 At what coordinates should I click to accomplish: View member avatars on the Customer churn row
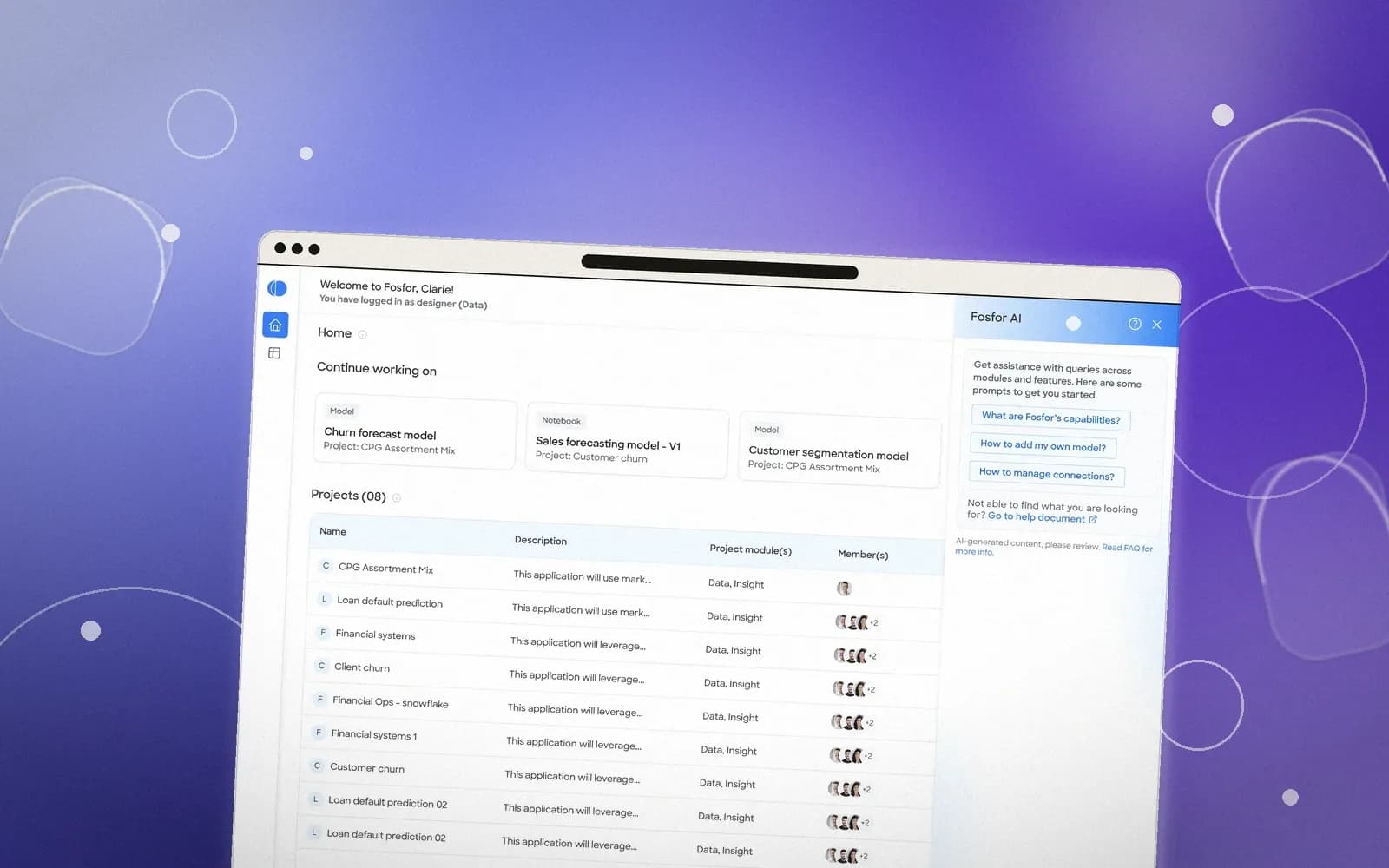coord(848,789)
